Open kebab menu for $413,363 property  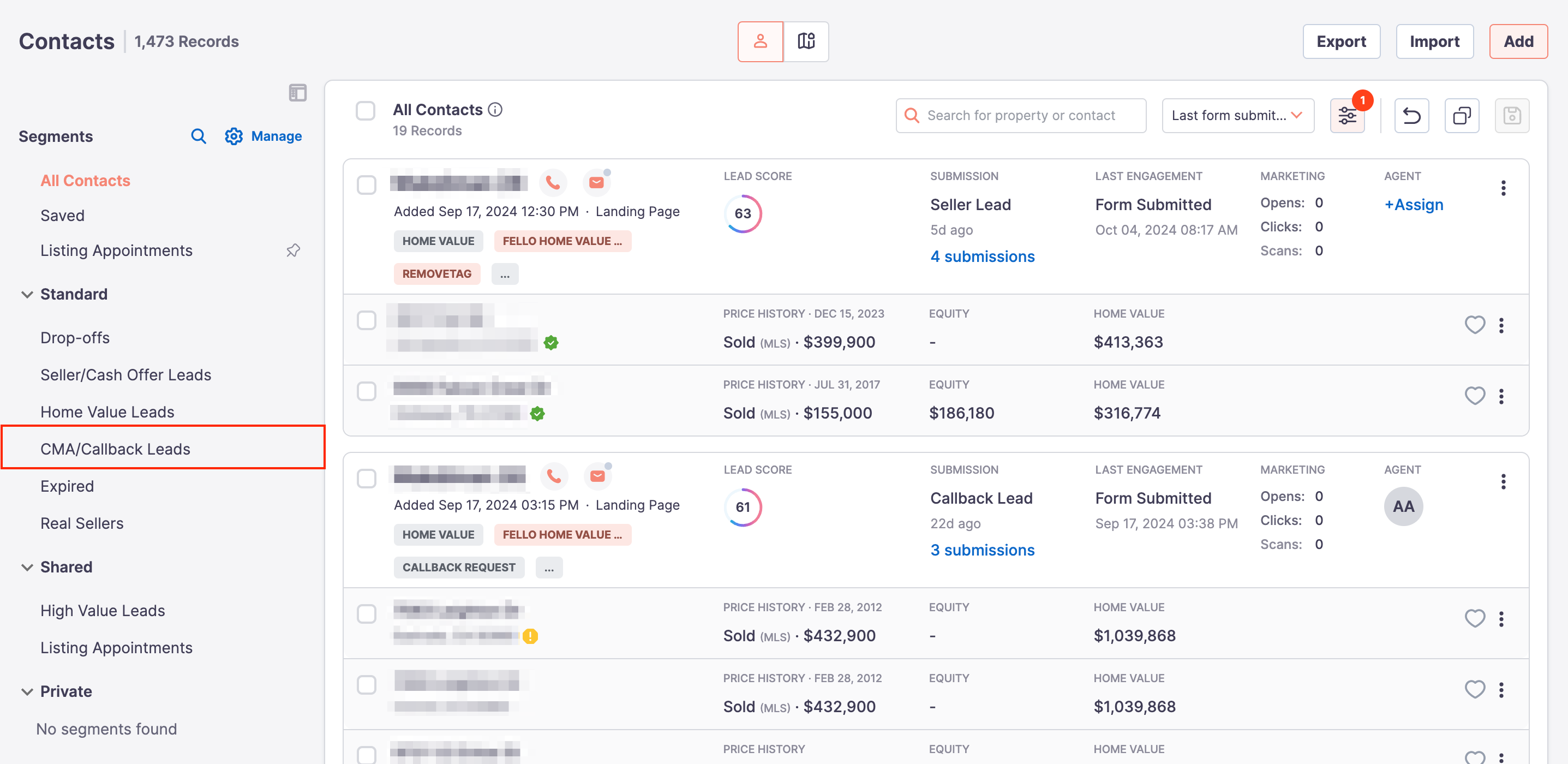[x=1501, y=326]
